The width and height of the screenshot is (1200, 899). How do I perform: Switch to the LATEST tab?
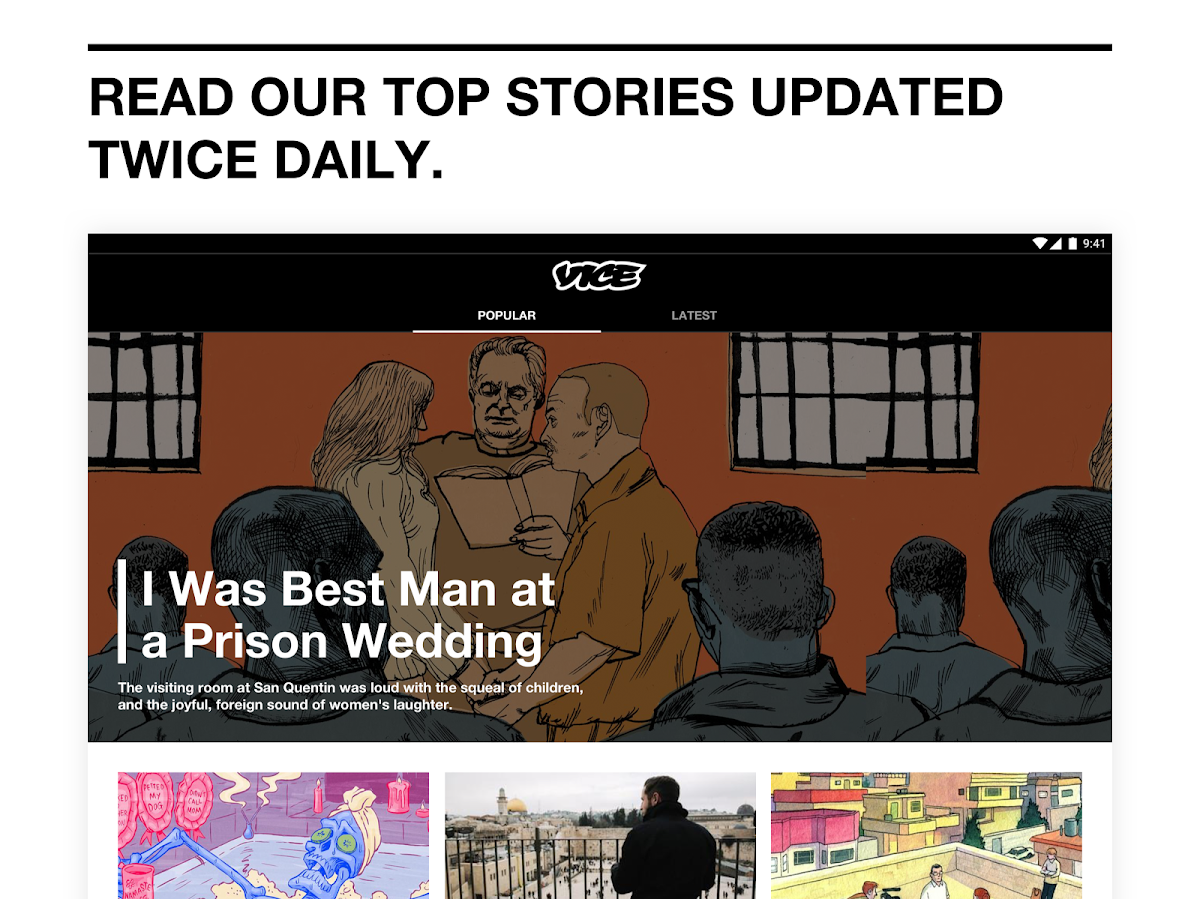[x=694, y=315]
